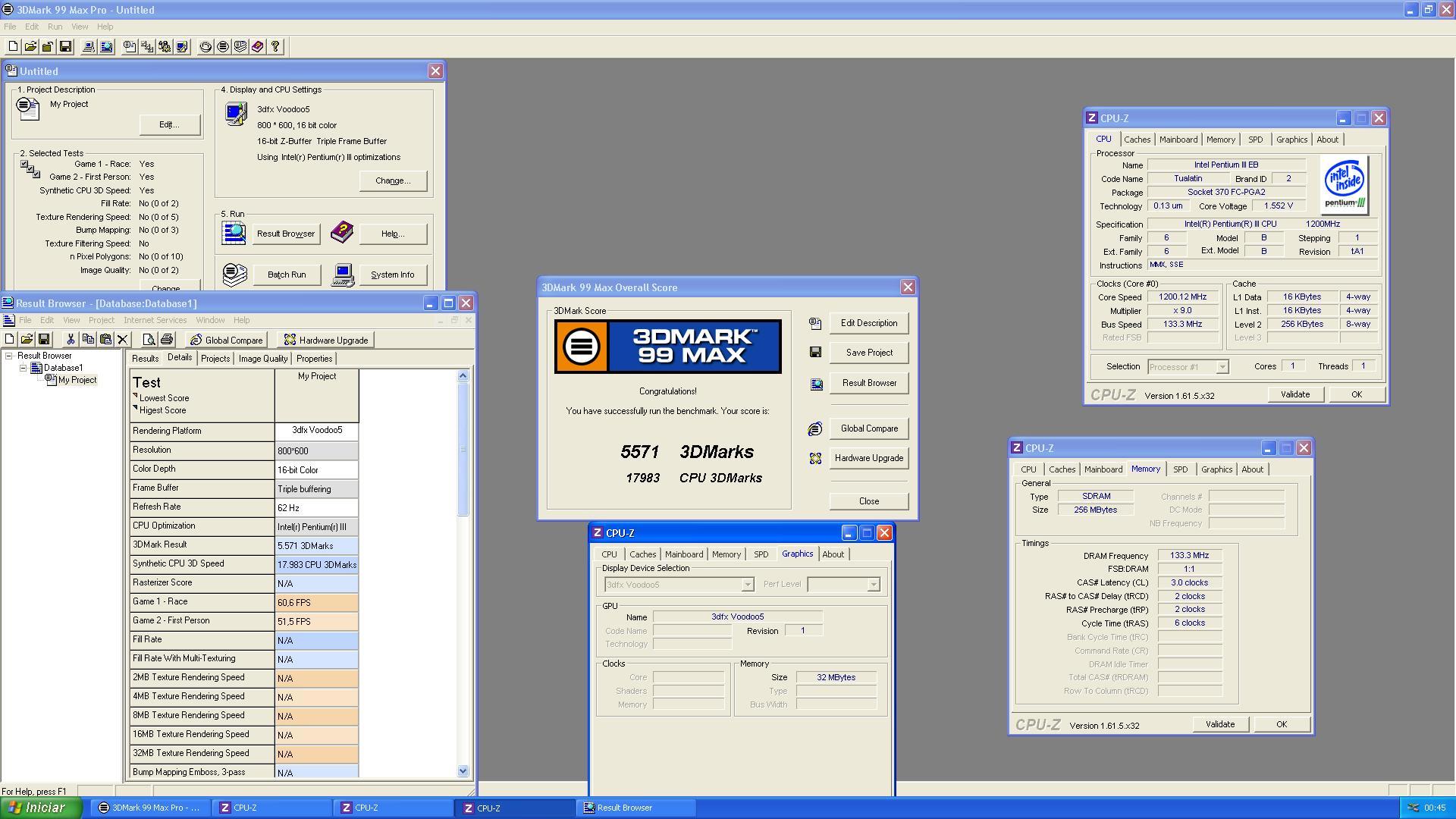Open the SPD tab in the CPU-Z Memory window
This screenshot has width=1456, height=819.
1181,469
